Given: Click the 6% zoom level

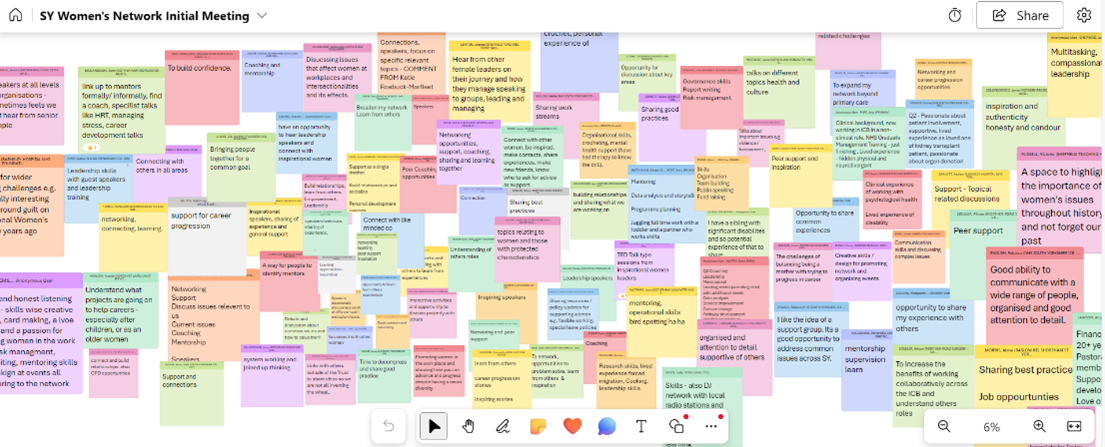Looking at the screenshot, I should tap(992, 427).
